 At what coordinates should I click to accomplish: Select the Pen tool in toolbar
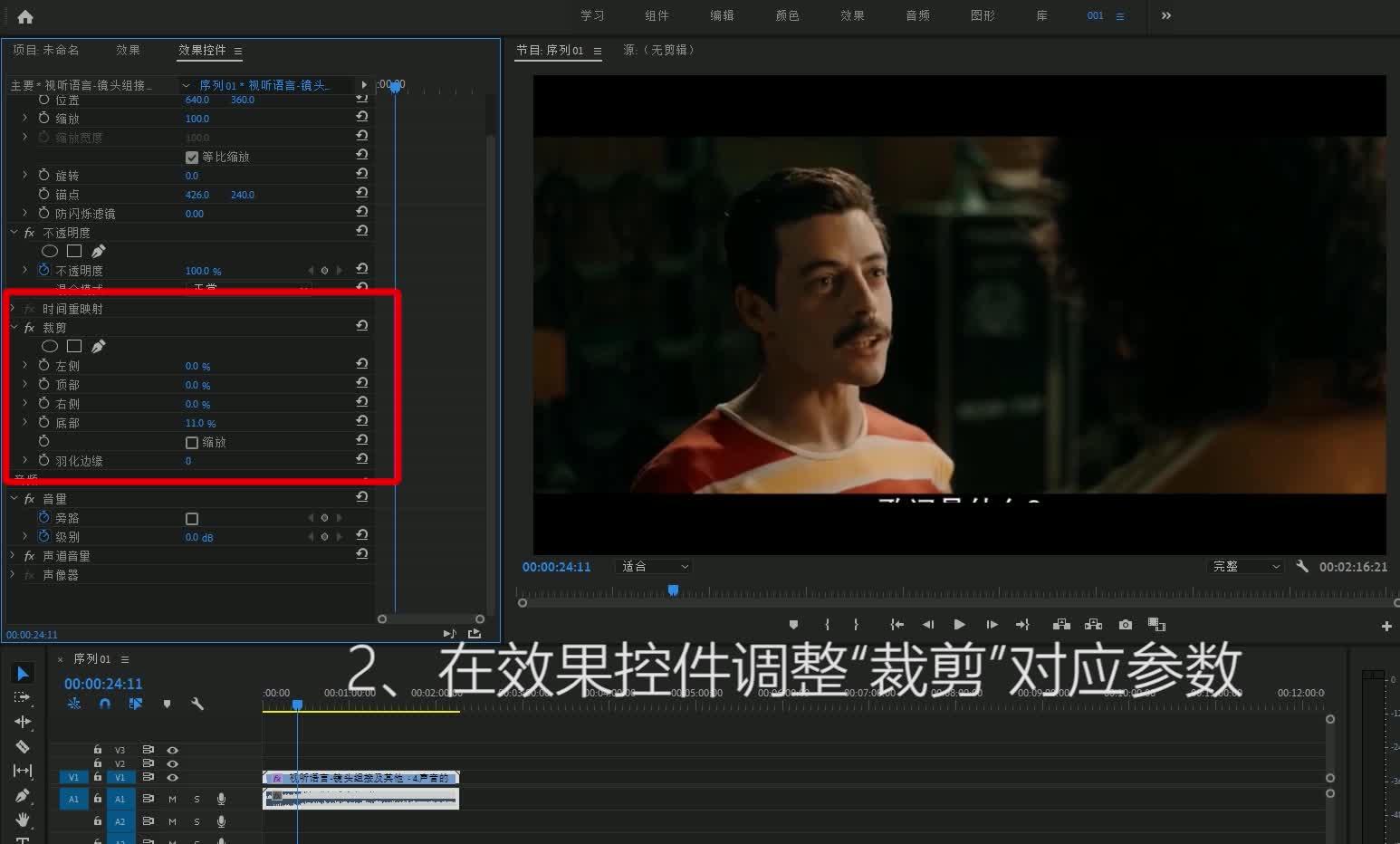(x=24, y=795)
